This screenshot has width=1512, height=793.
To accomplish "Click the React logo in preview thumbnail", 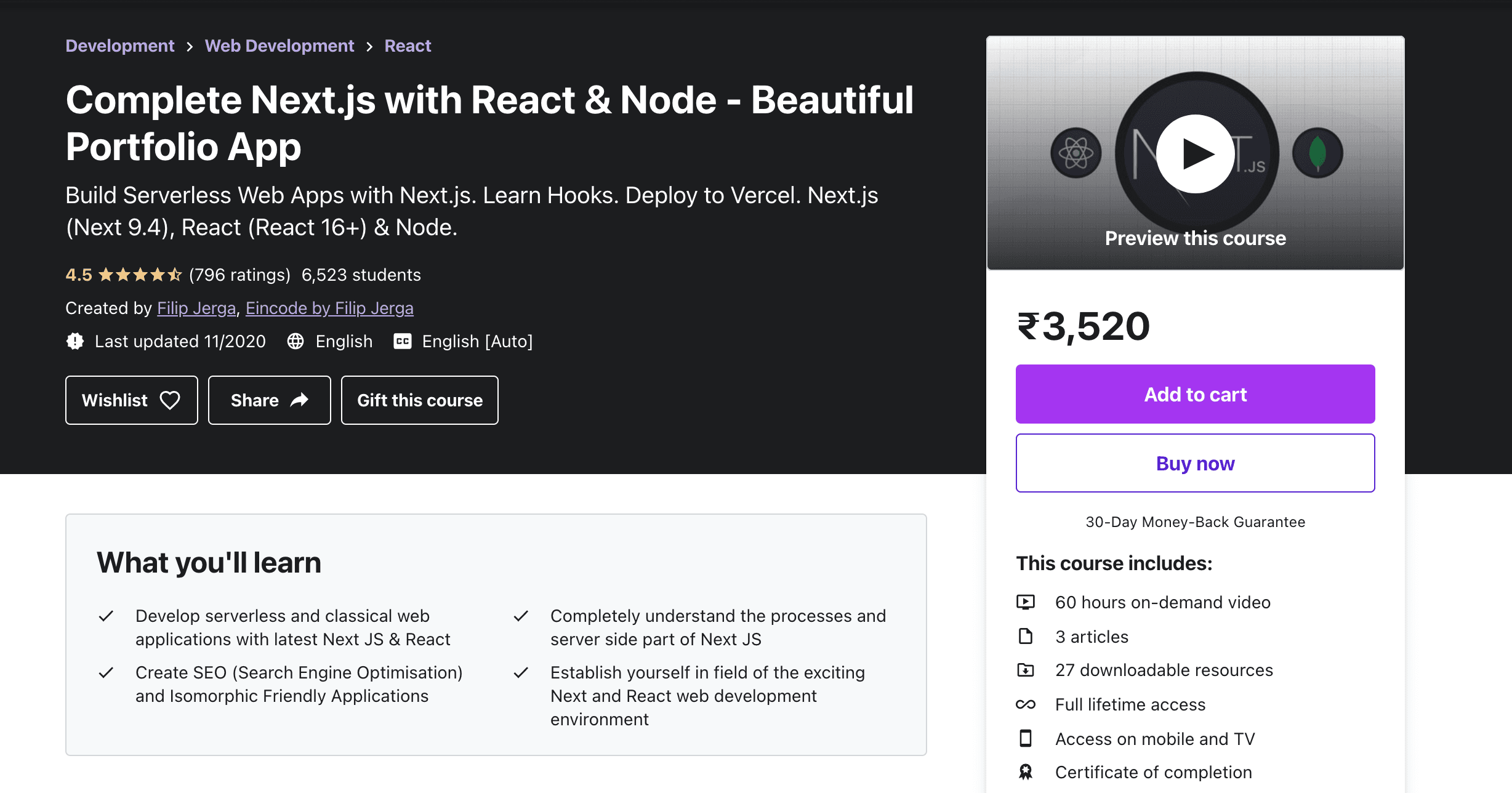I will [1076, 153].
